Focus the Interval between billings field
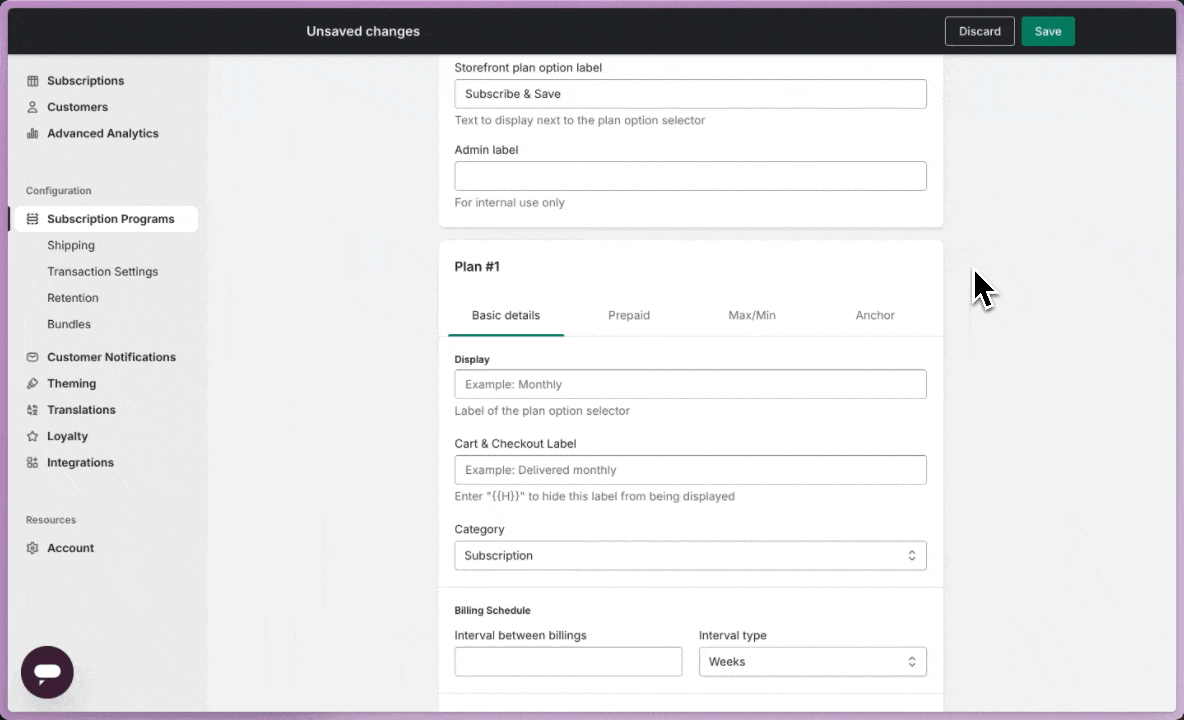This screenshot has width=1184, height=720. 568,662
